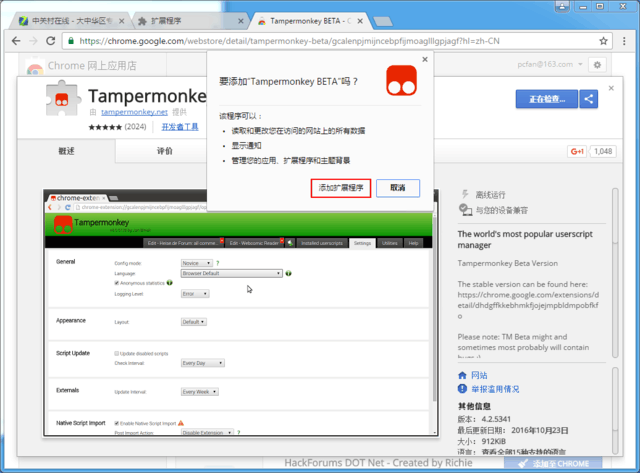Go back using browser back arrow
The height and width of the screenshot is (473, 640).
click(16, 41)
